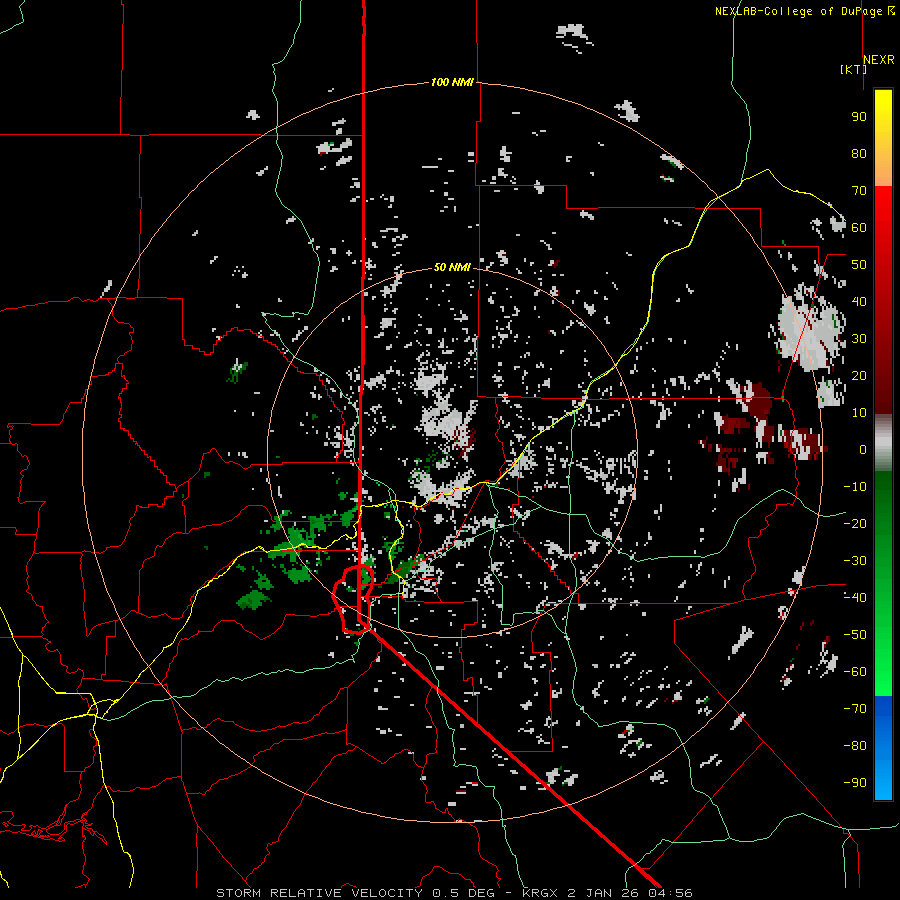
Task: Click the -60 value on the velocity scale
Action: point(855,672)
